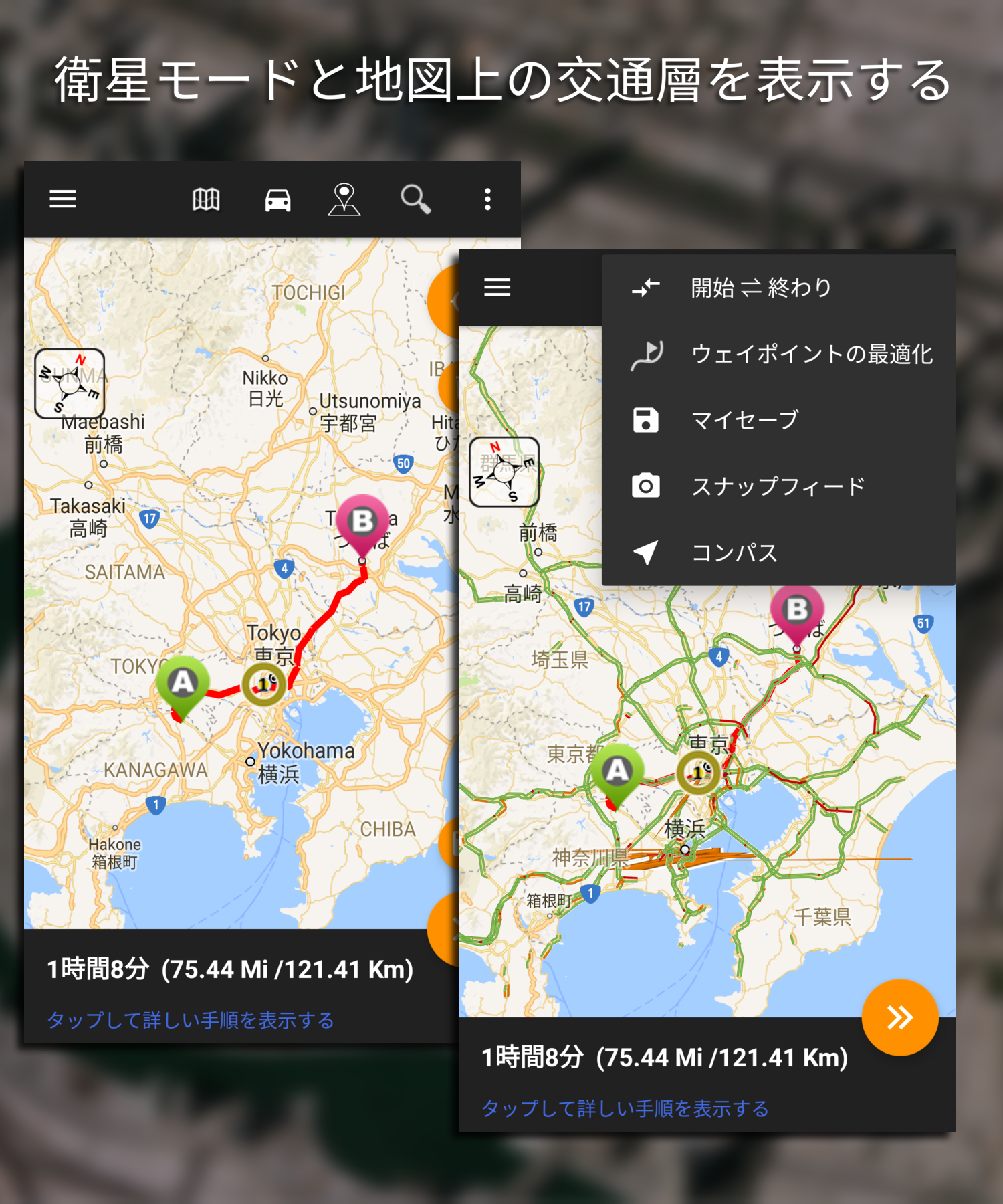Open detailed steps link in the left screen
Screen dimensions: 1003x1204
(x=191, y=1020)
